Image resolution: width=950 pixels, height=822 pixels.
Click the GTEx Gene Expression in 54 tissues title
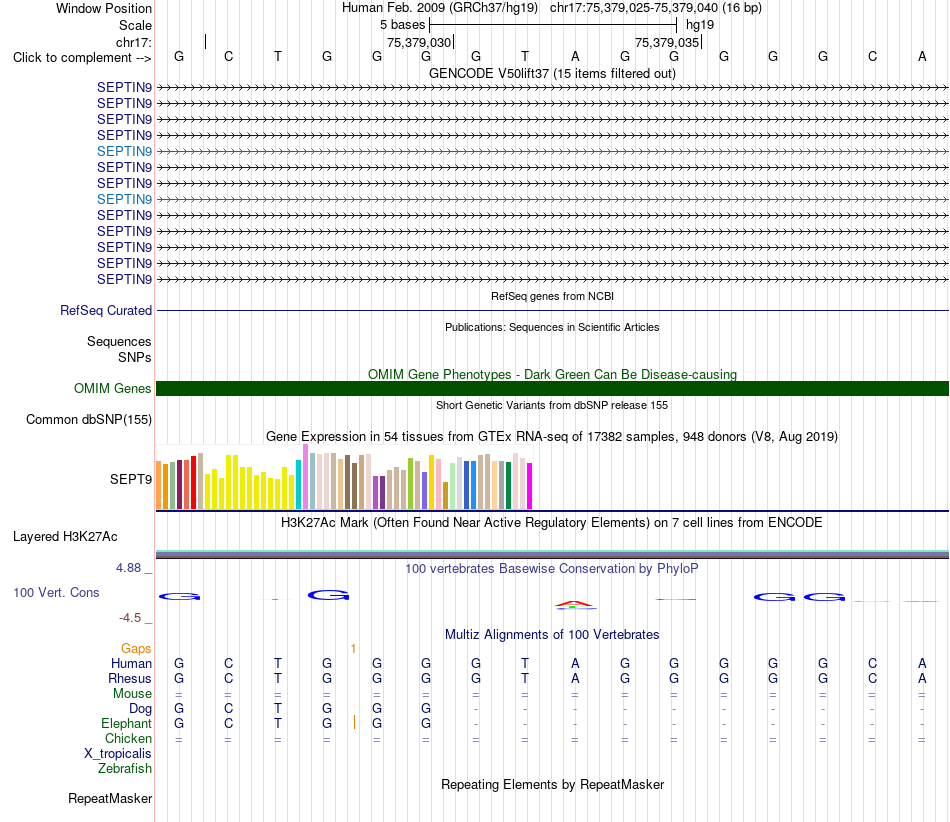[552, 437]
